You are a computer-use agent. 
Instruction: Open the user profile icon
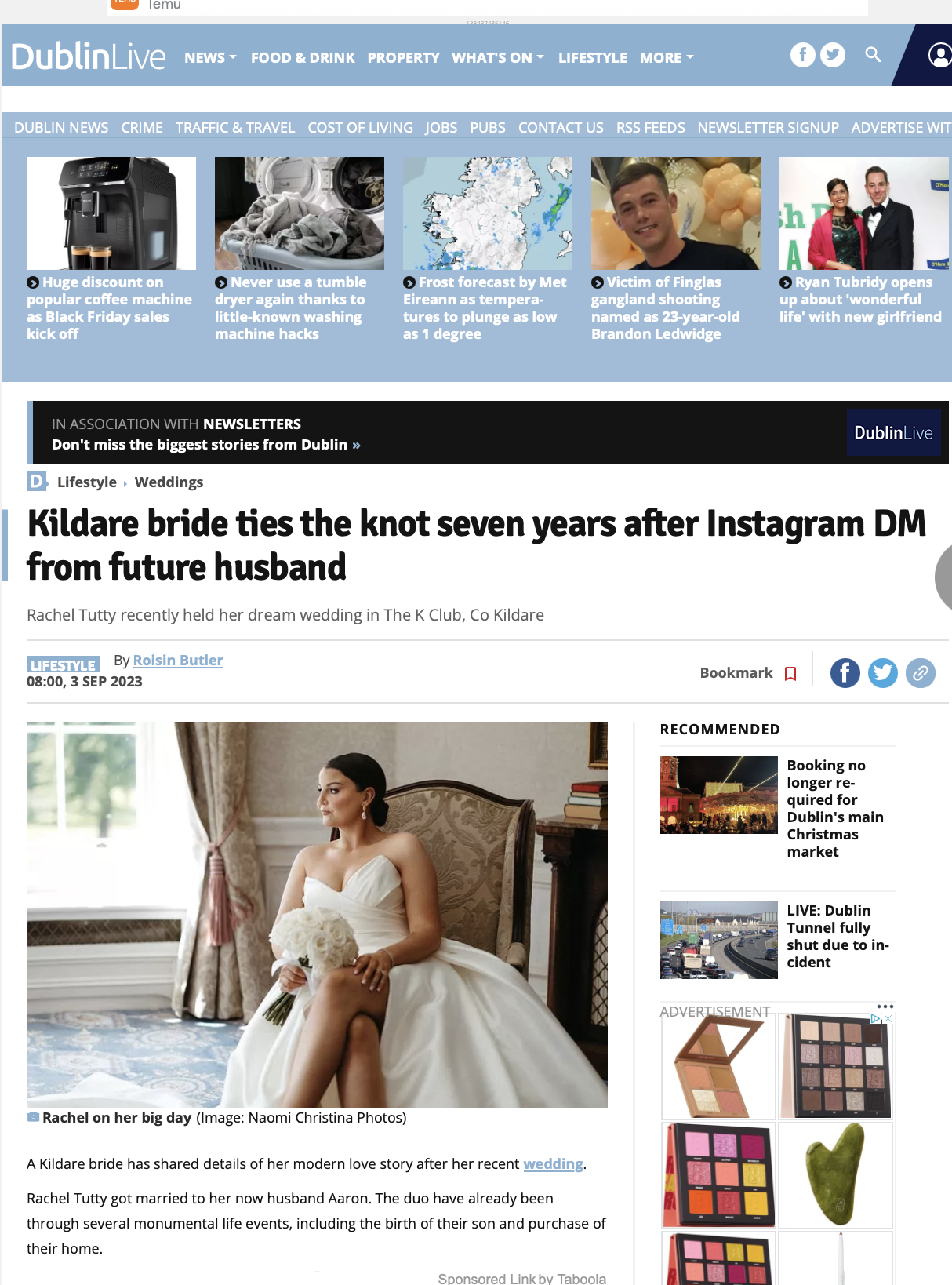tap(939, 55)
